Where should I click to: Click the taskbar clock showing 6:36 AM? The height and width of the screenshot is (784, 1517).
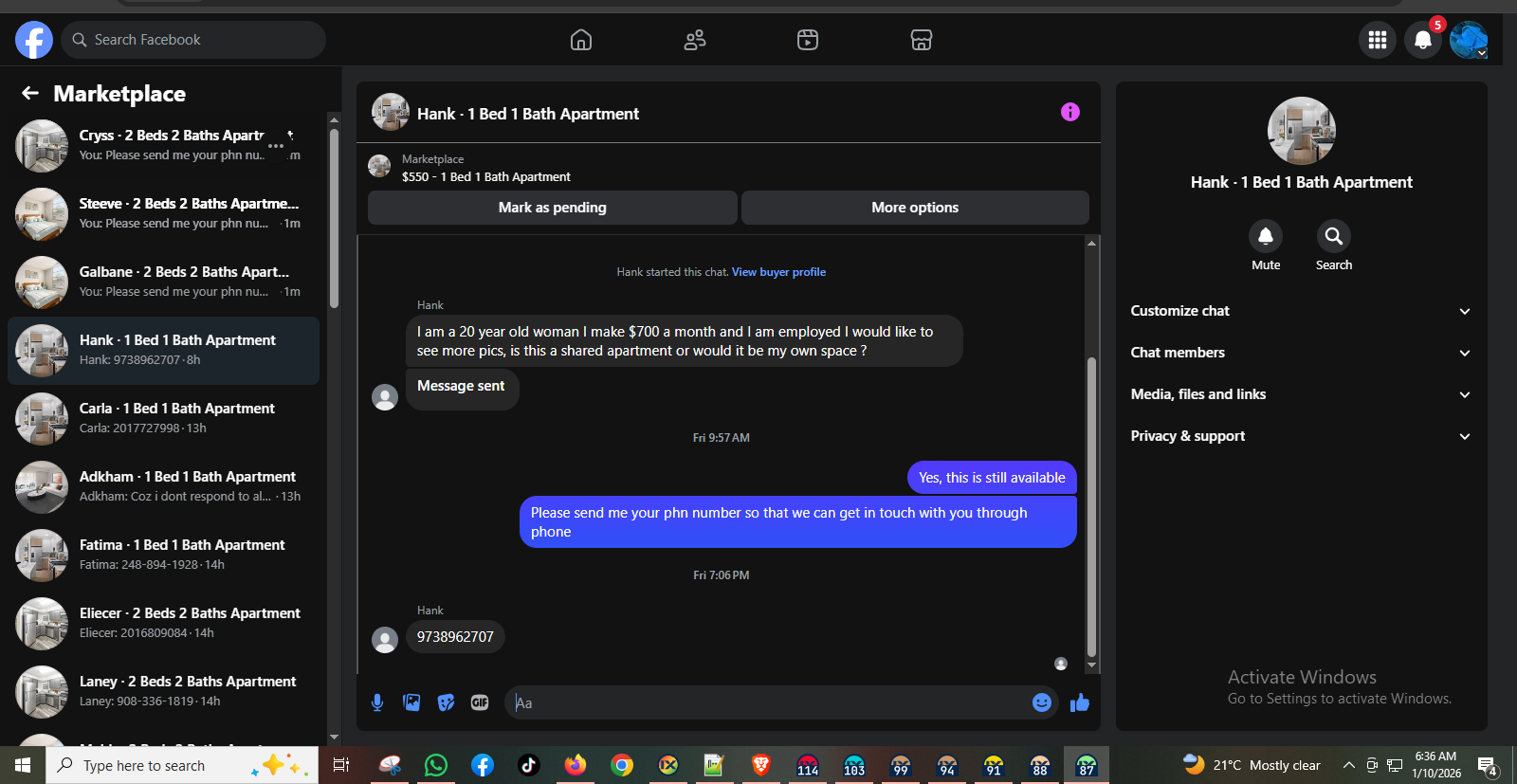(1435, 765)
